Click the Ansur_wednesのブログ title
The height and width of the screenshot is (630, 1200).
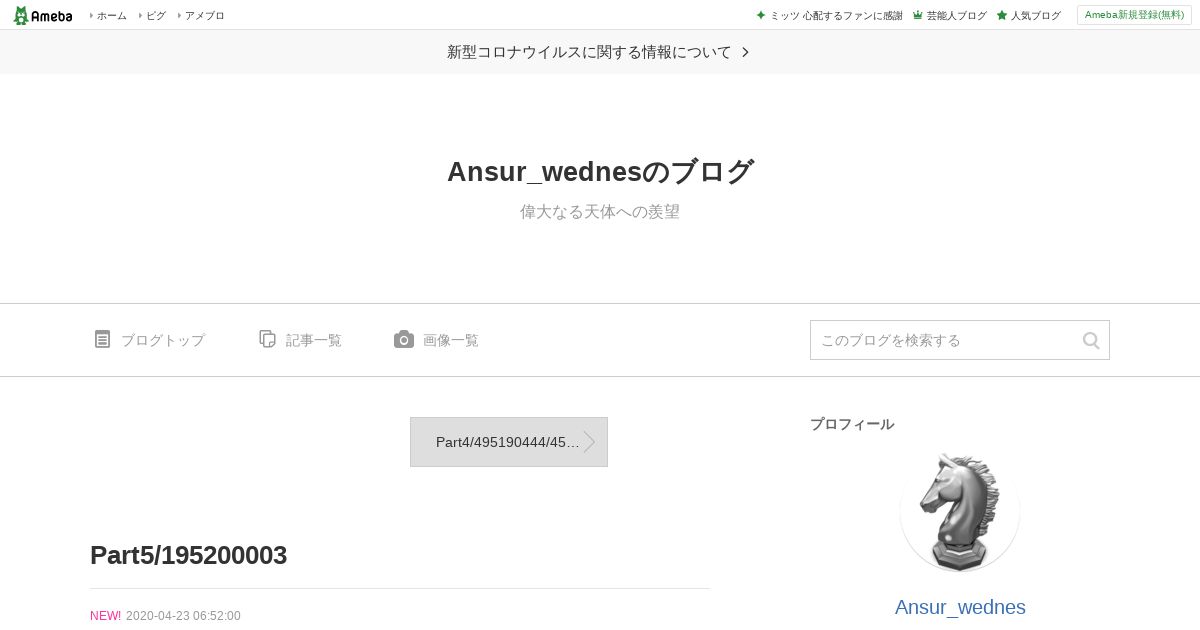(600, 172)
